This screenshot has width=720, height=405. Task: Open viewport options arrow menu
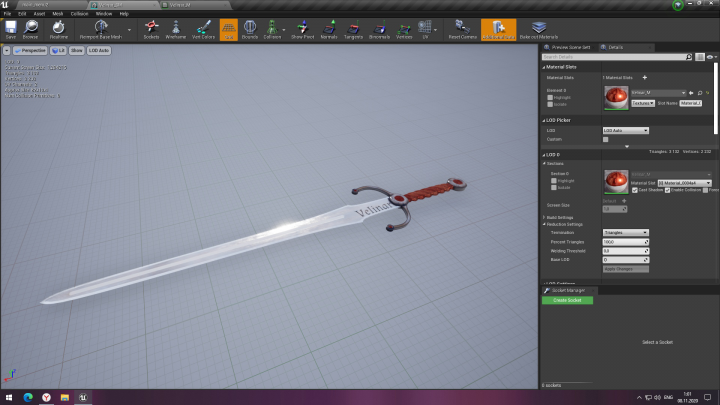pos(6,51)
